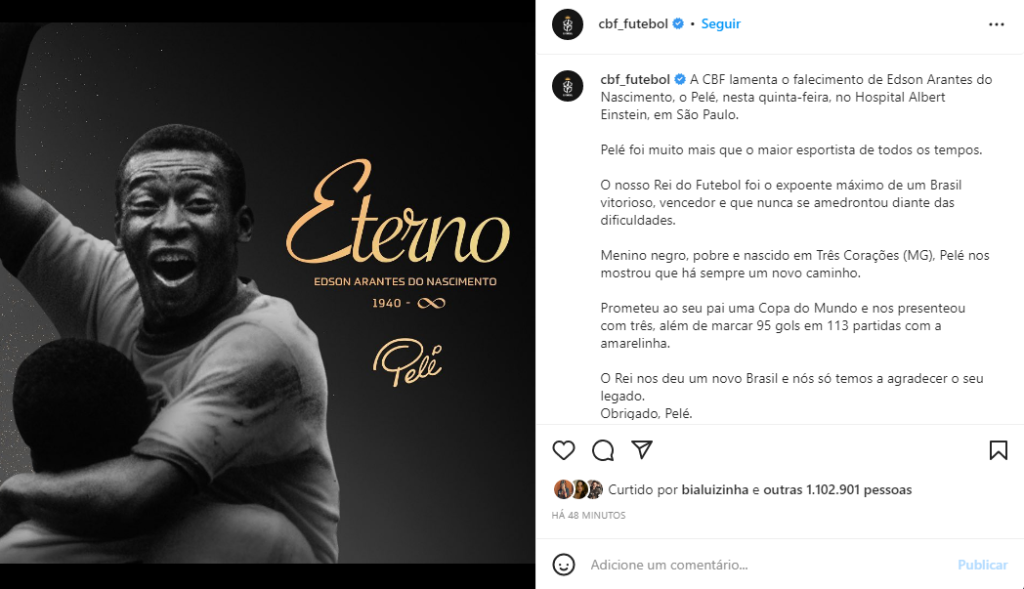The height and width of the screenshot is (589, 1024).
Task: Click the liker avatars next to Curtido por
Action: [578, 489]
